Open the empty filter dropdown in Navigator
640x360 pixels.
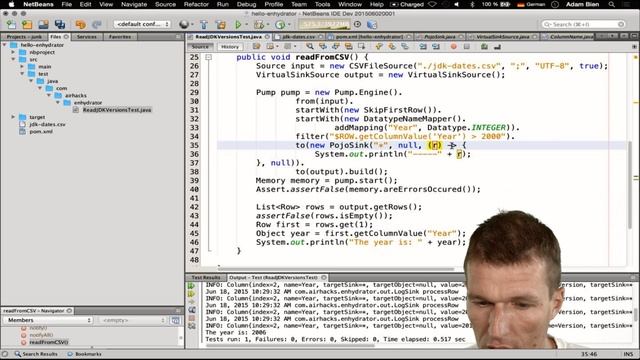pos(133,320)
